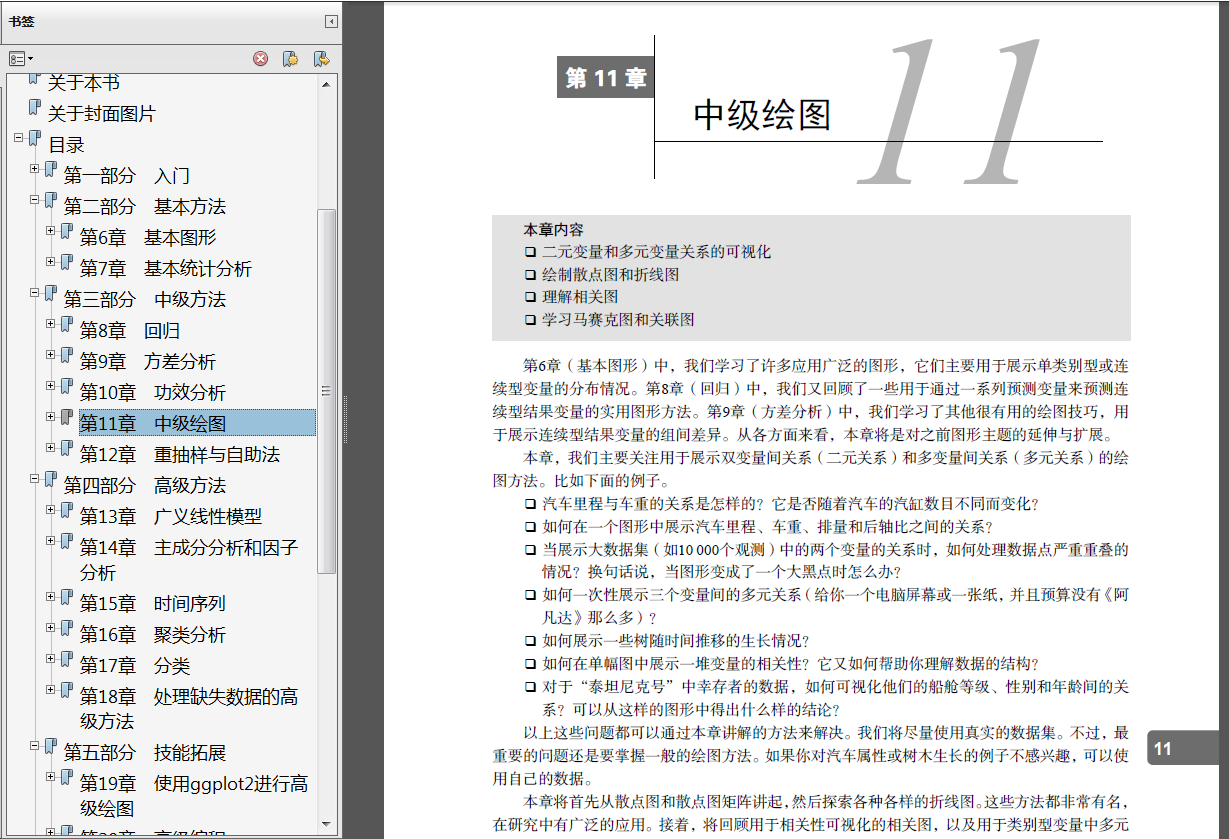1229x839 pixels.
Task: Jump to bookmark 第19章 使用ggplot2进行高级绘图
Action: tap(194, 796)
